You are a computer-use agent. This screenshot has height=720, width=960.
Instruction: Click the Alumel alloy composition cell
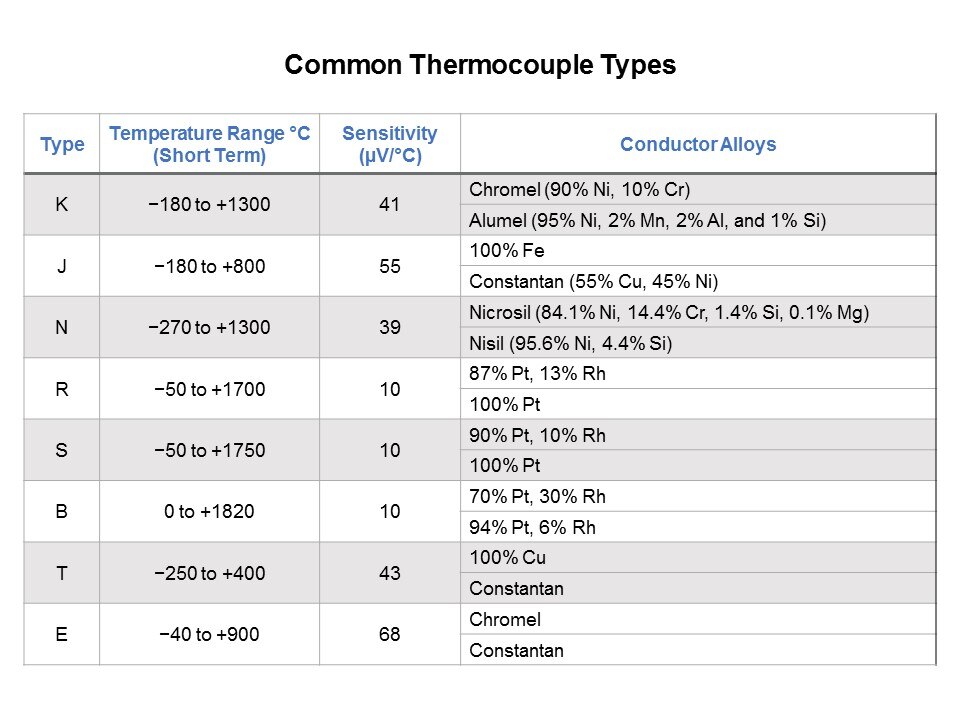pos(698,221)
